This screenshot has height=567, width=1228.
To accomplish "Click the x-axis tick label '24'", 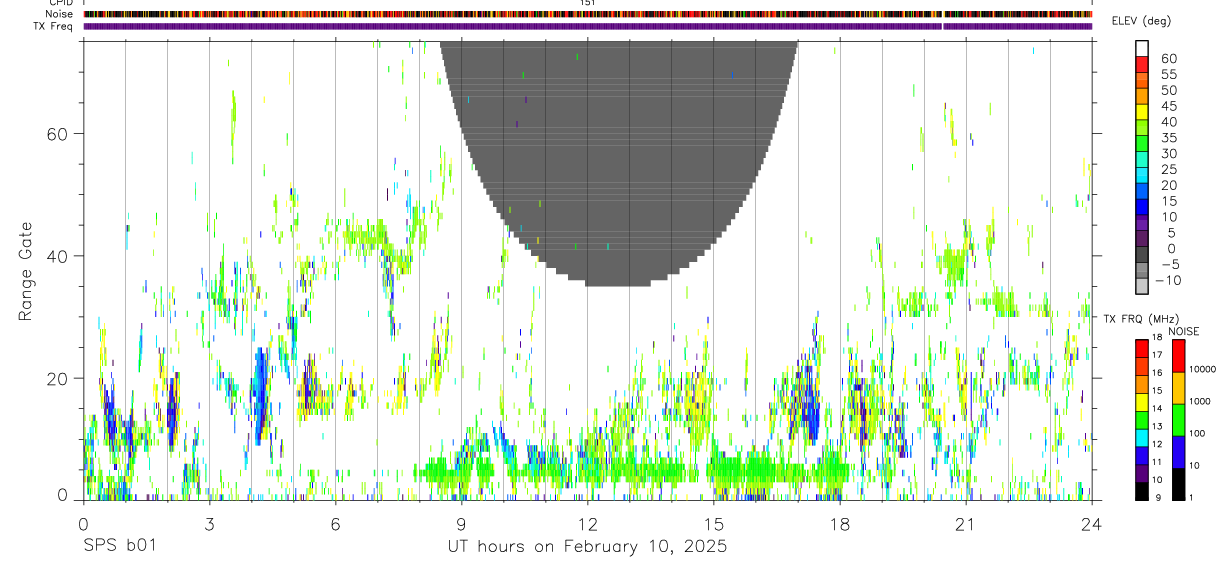I will [1091, 524].
